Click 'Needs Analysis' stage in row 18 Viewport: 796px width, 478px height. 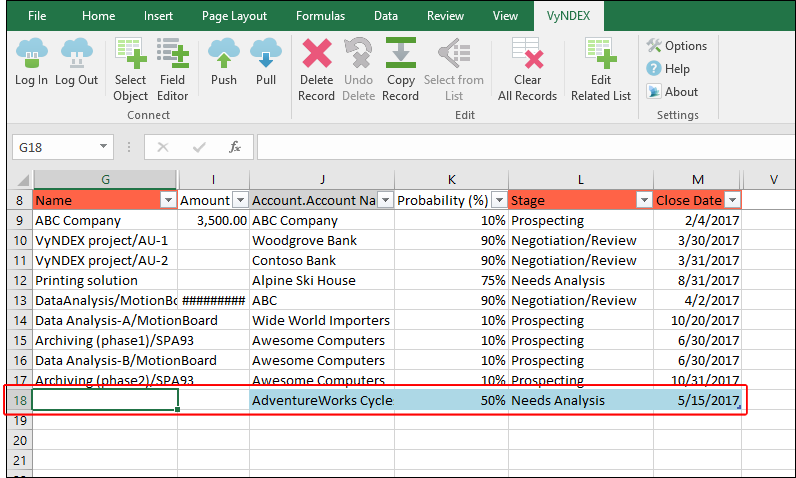tap(581, 400)
